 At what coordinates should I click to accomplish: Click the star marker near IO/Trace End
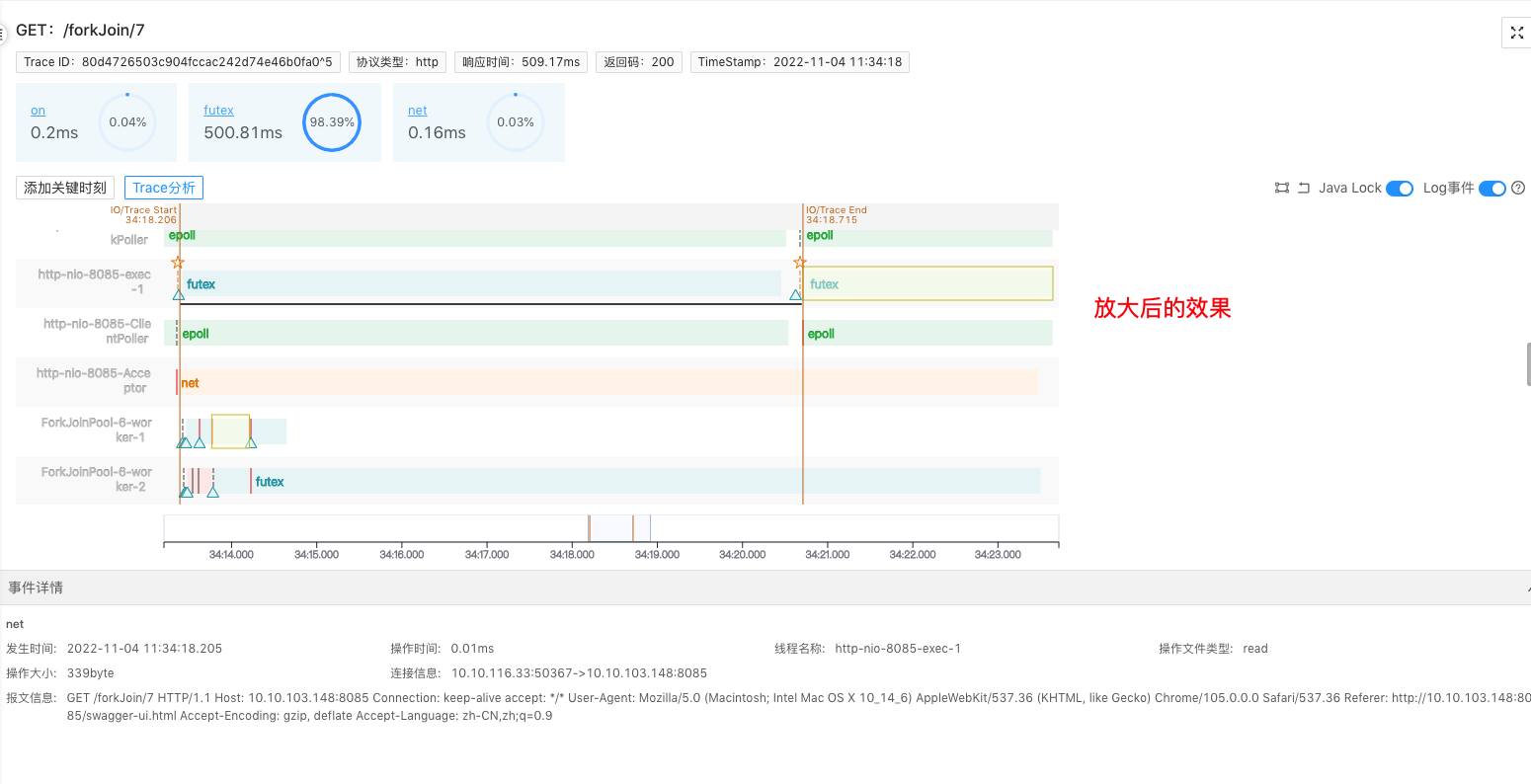(800, 262)
